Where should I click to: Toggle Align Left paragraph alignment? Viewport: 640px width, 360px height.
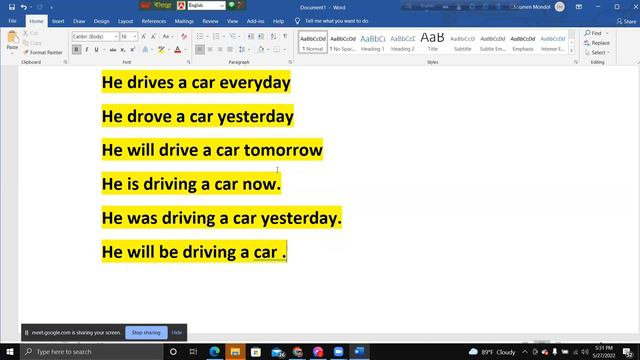click(200, 50)
